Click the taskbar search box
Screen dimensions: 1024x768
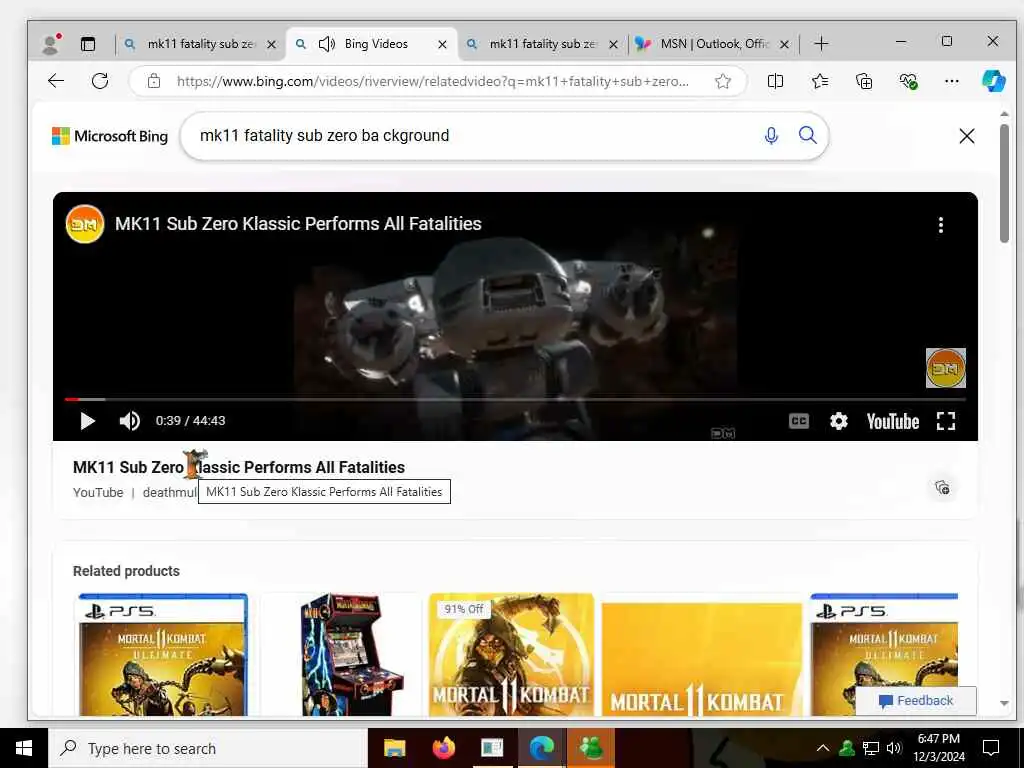pos(209,748)
